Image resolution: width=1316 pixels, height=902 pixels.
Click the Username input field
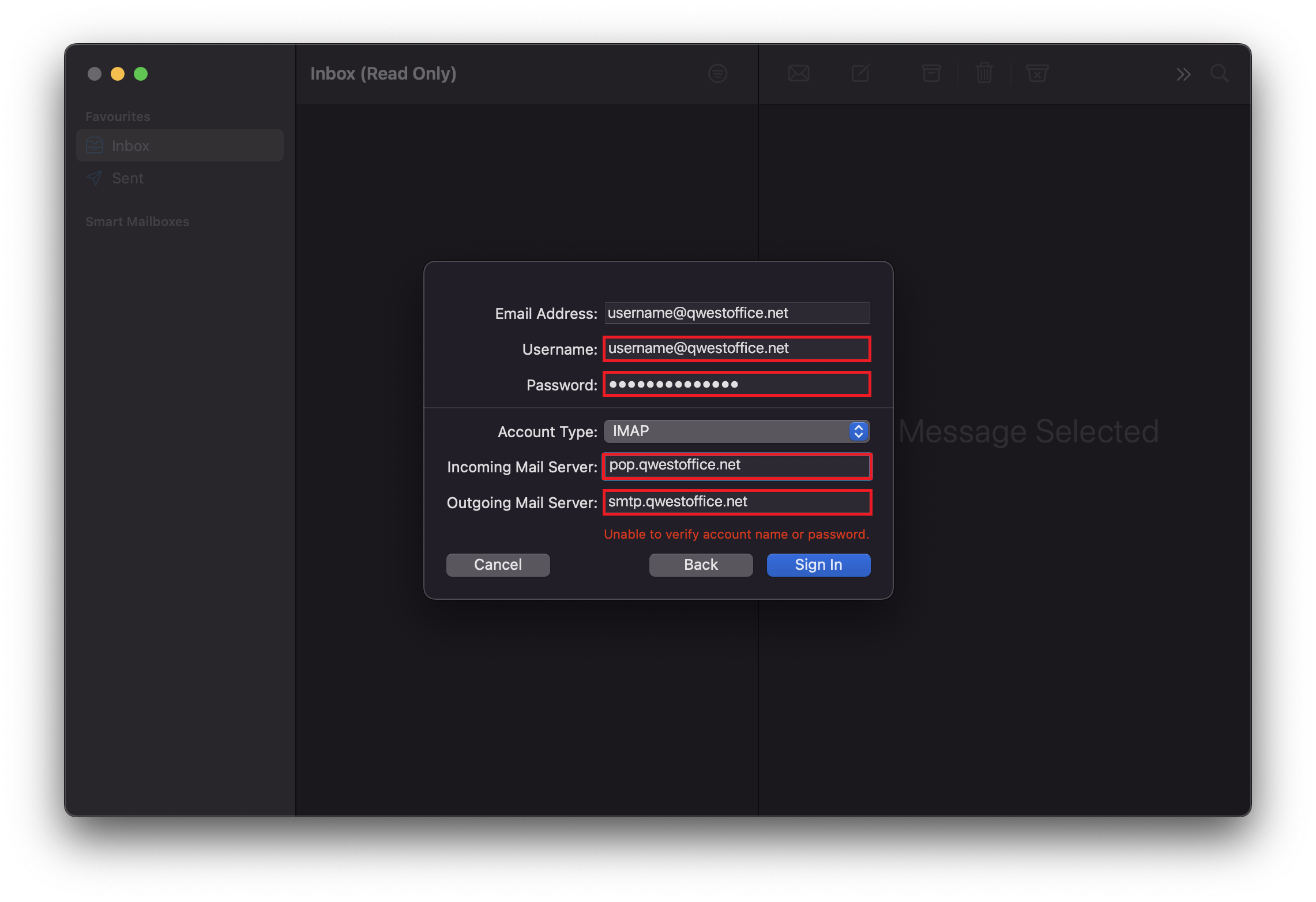[x=736, y=349]
